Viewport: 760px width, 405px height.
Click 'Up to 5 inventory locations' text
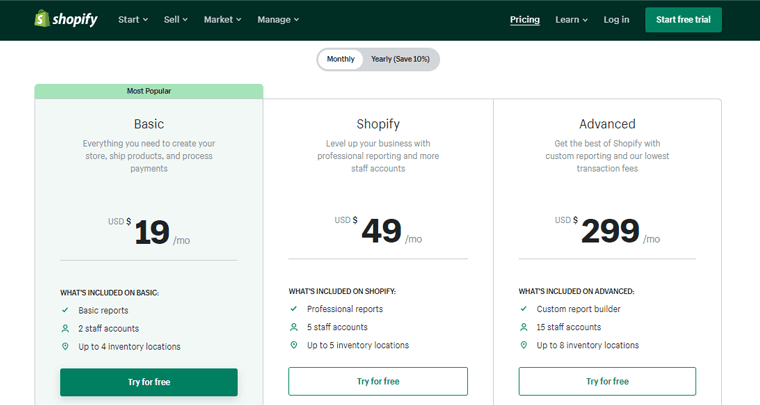358,345
